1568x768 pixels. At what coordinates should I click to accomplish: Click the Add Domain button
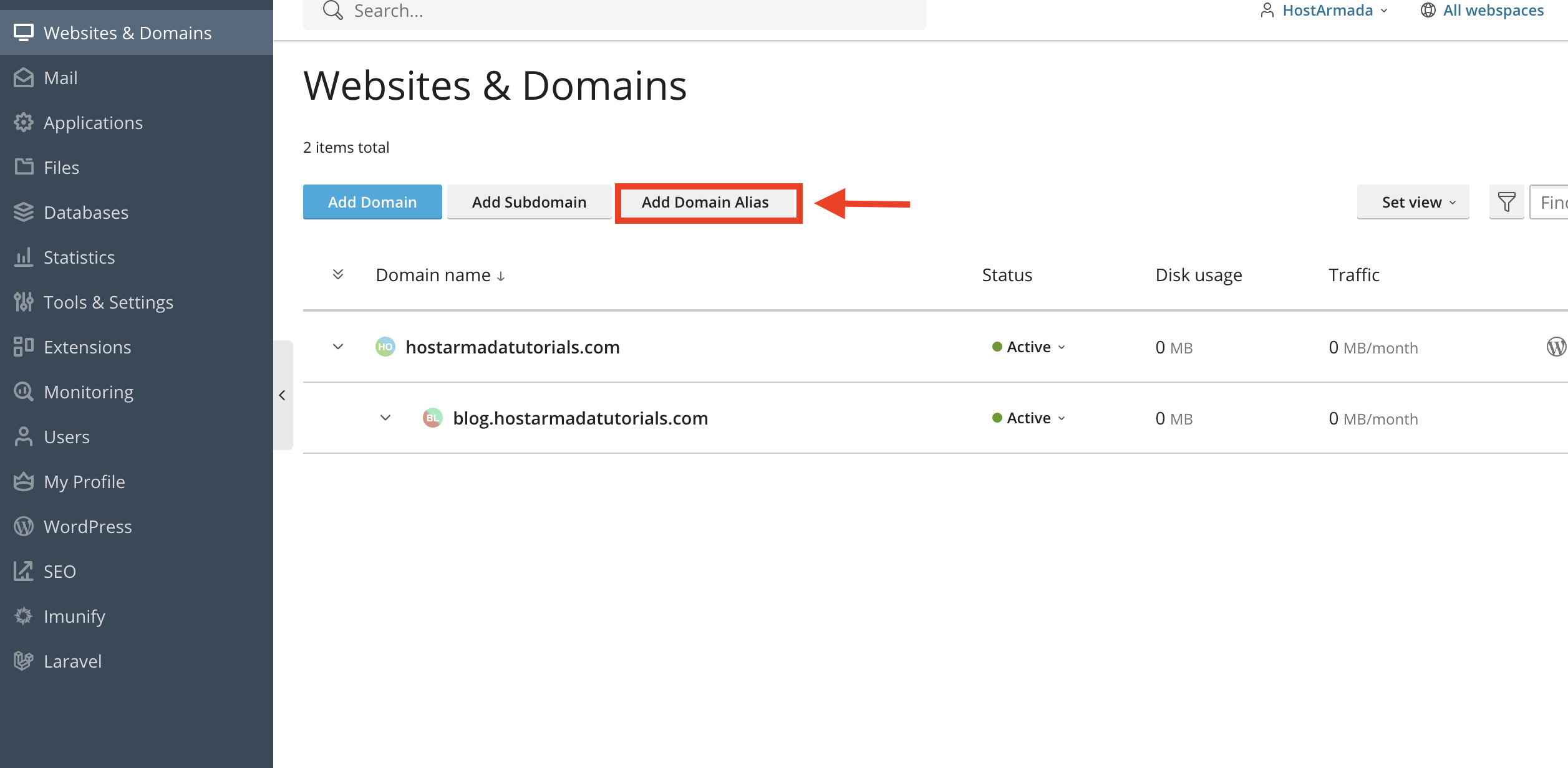(372, 202)
